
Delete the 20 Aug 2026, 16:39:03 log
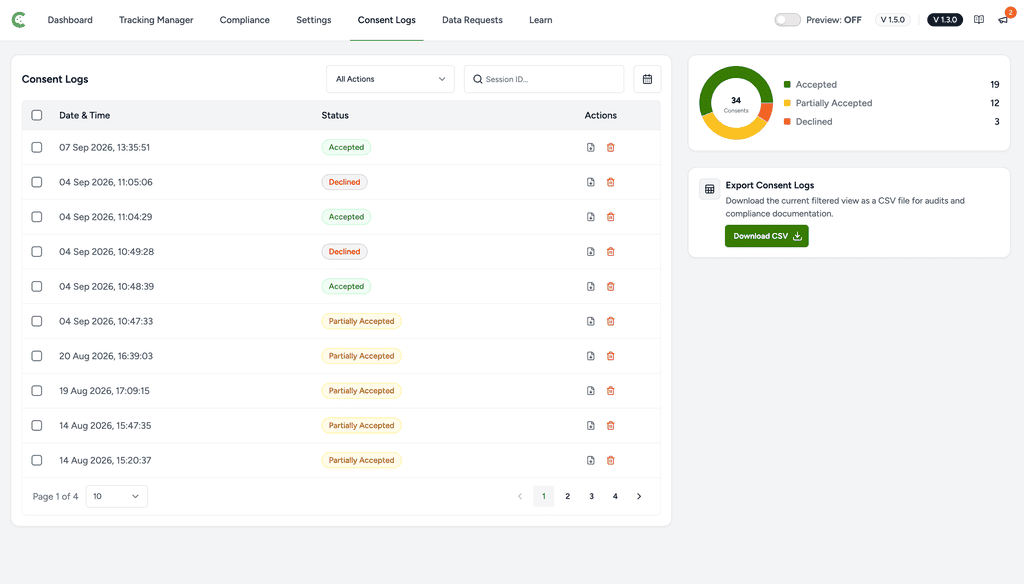pos(611,356)
